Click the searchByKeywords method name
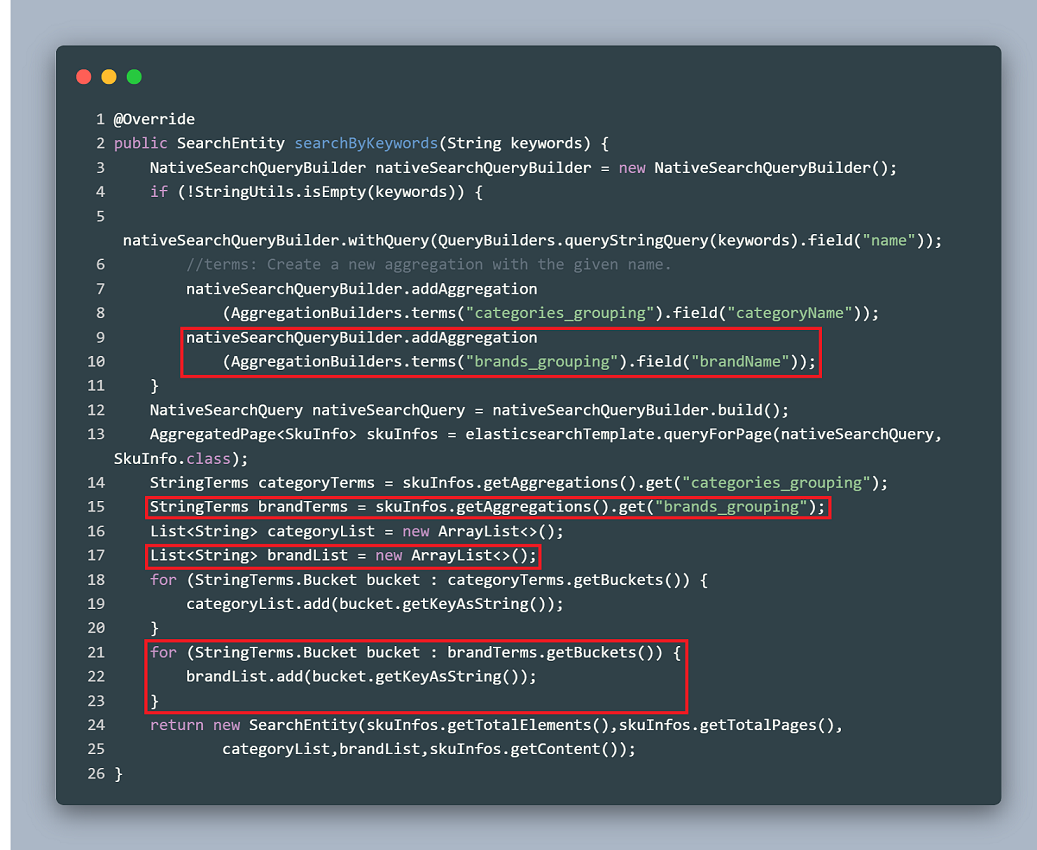Image resolution: width=1037 pixels, height=850 pixels. [366, 144]
